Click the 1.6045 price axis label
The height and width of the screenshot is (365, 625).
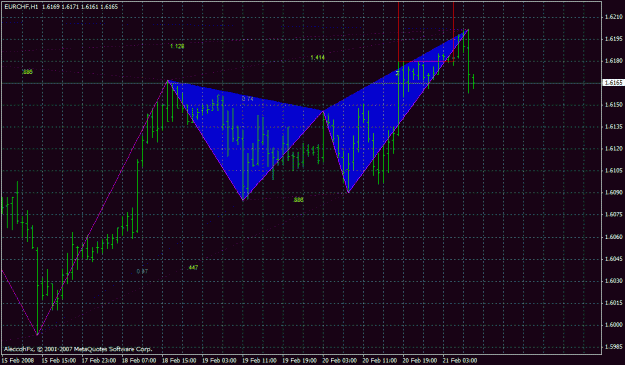coord(613,259)
